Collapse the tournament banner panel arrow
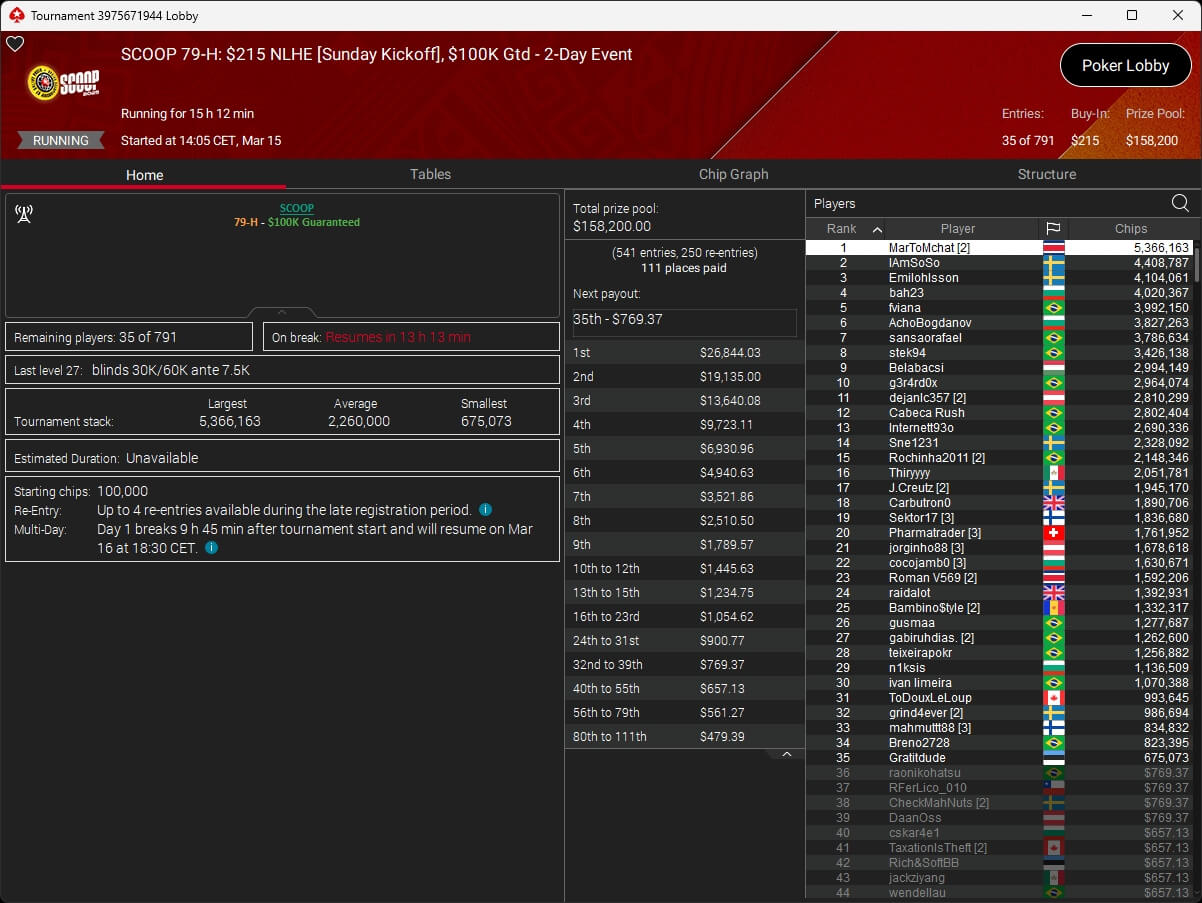 coord(282,312)
